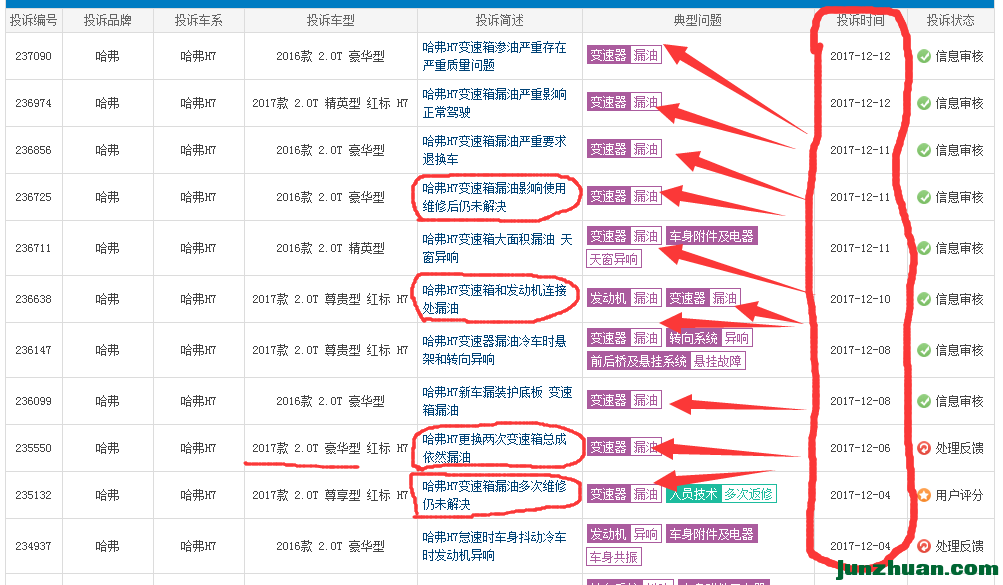The image size is (1003, 585).
Task: Click 车身附件及电器 天窗异响 tag in row 236711
Action: pyautogui.click(x=672, y=247)
